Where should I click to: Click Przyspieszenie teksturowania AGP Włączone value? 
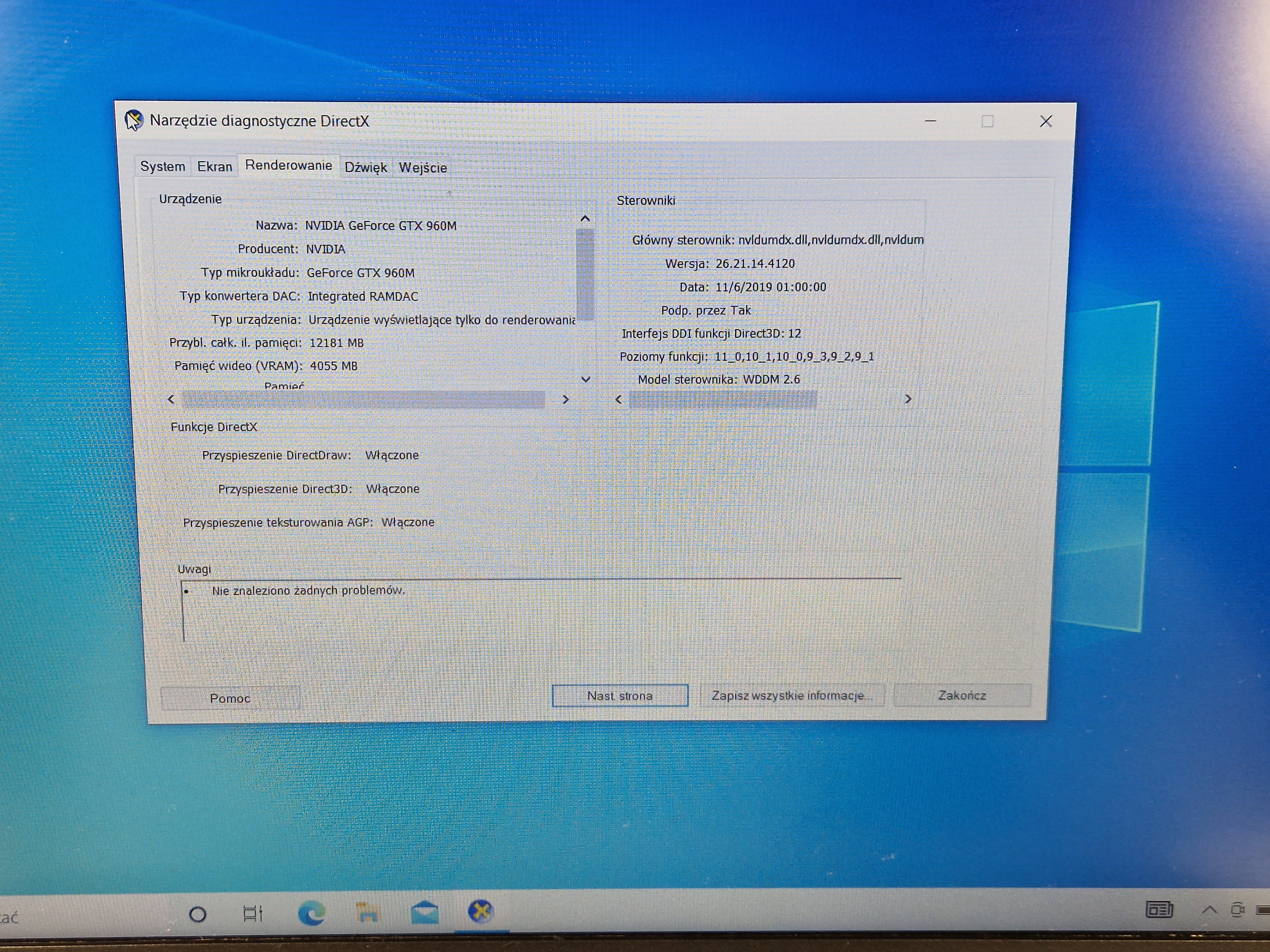tap(408, 522)
